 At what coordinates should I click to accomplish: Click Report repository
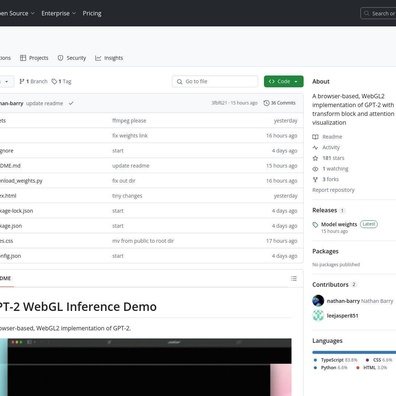(x=333, y=190)
